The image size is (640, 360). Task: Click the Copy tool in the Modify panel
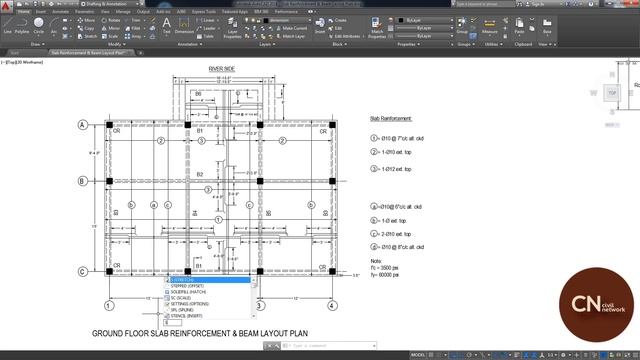click(x=86, y=28)
